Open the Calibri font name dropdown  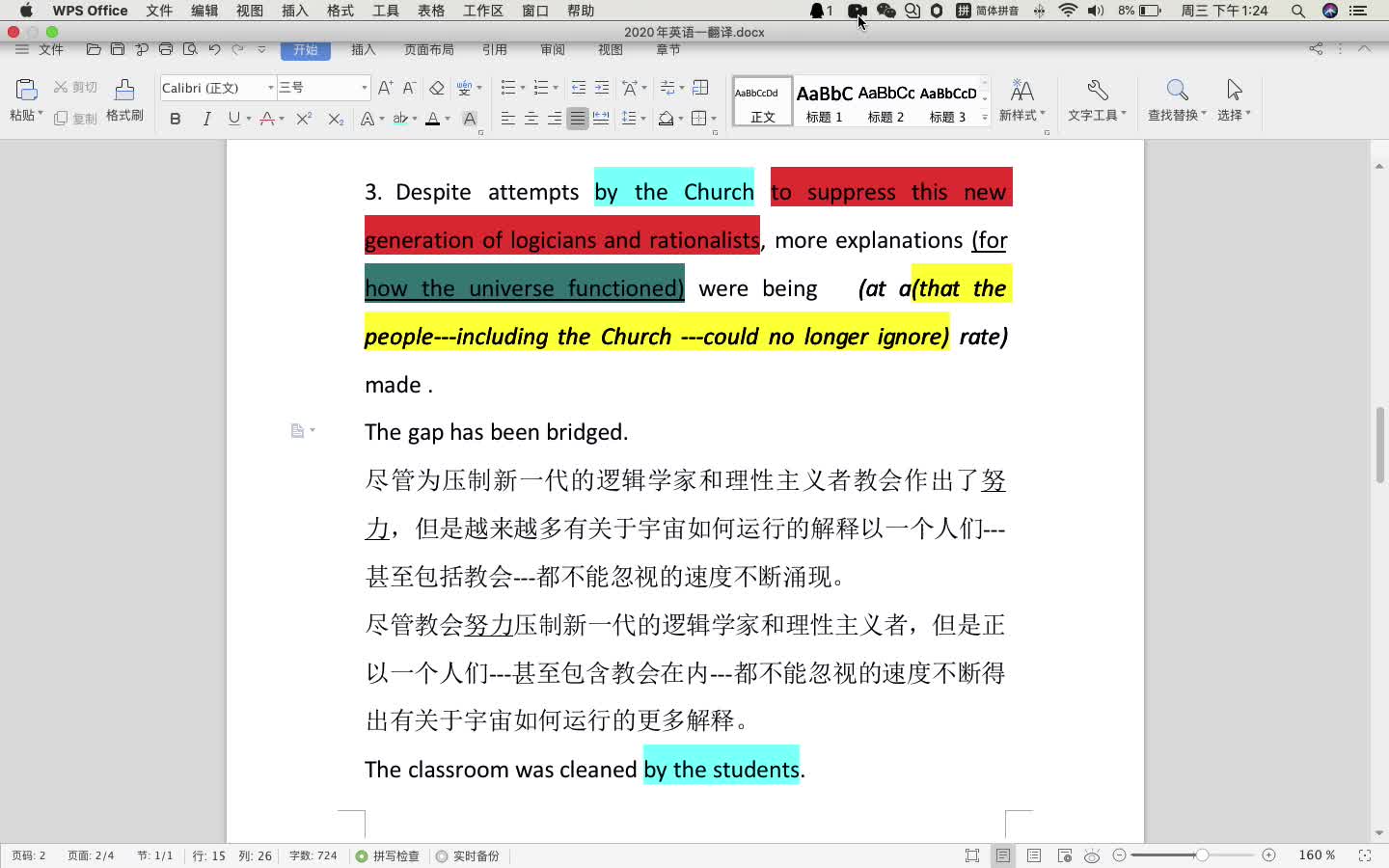pos(270,88)
